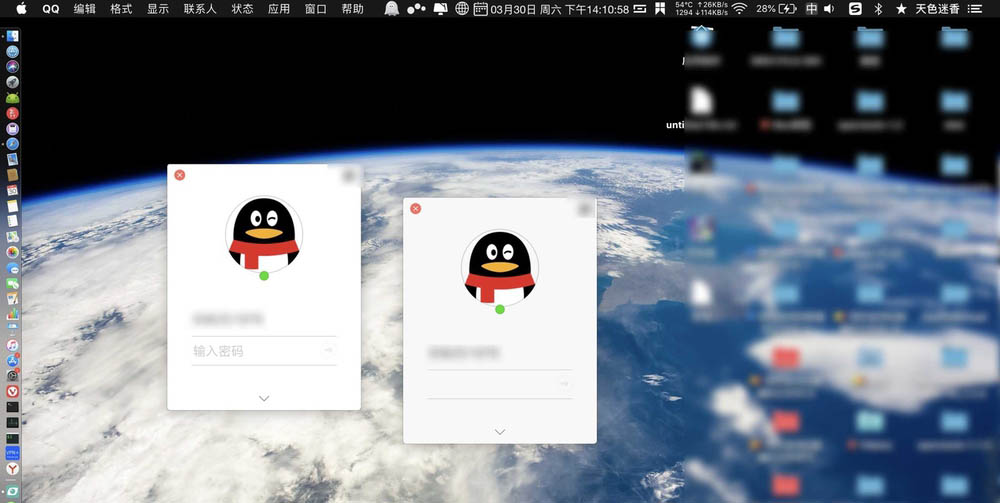This screenshot has width=1000, height=503.
Task: Expand more options chevron in the right QQ window
Action: pyautogui.click(x=500, y=432)
